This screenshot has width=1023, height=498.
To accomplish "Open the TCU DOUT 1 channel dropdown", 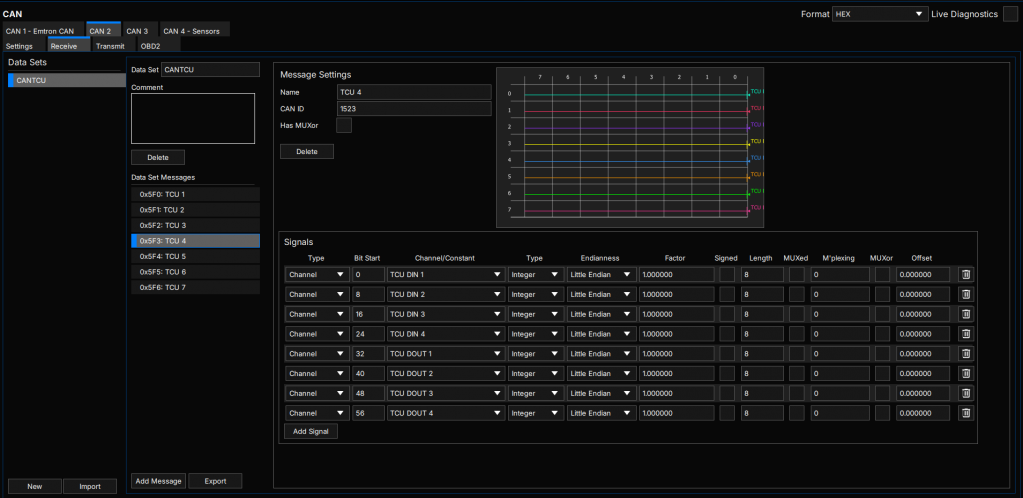I will (x=444, y=354).
